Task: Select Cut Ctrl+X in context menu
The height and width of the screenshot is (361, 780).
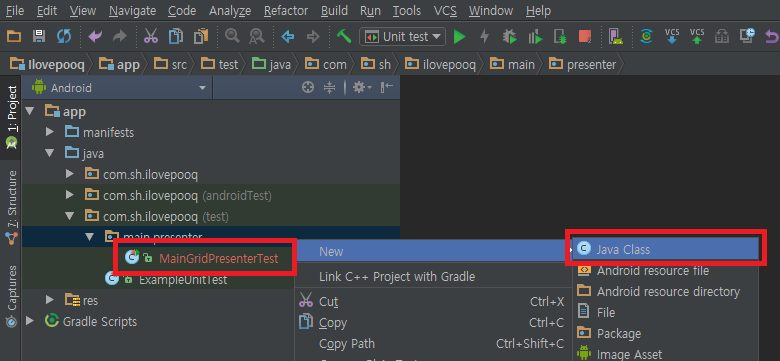Action: [432, 301]
